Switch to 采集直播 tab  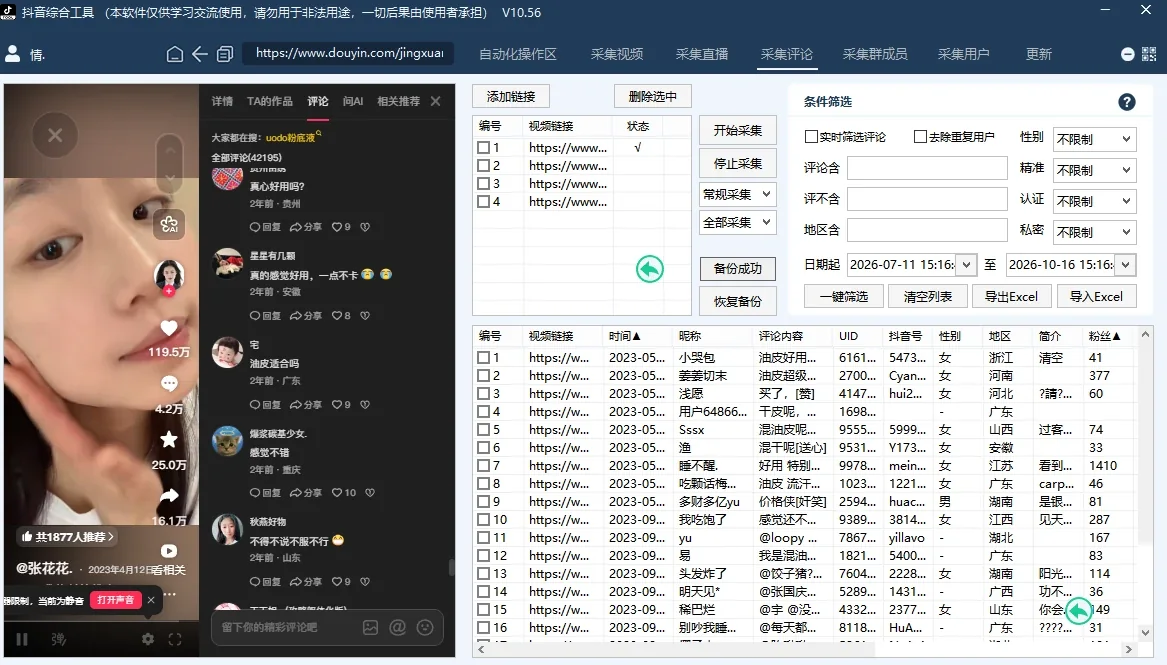tap(701, 54)
